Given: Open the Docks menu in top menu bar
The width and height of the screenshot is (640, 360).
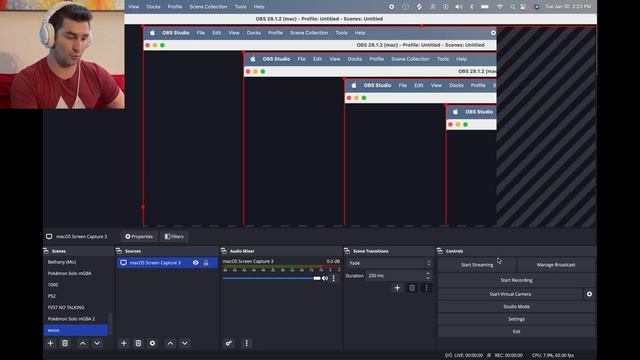Looking at the screenshot, I should coord(153,7).
